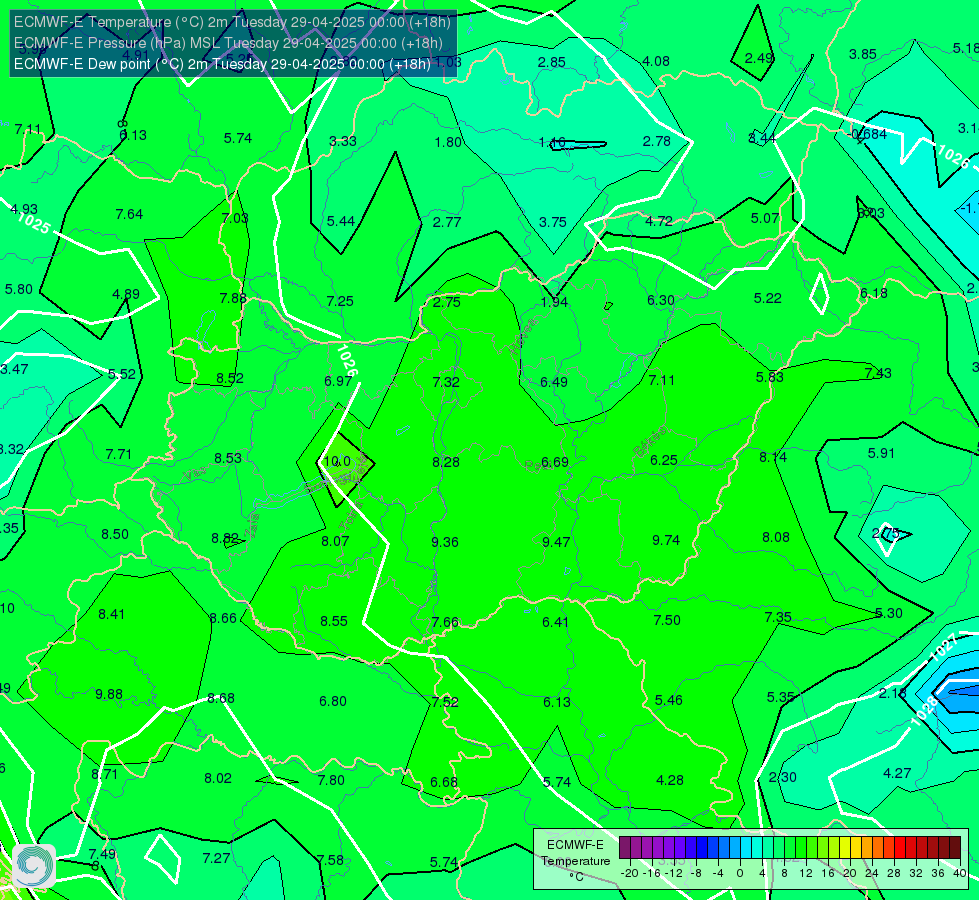Select the ECMWF-E Temperature 2m title line
Viewport: 979px width, 900px height.
pyautogui.click(x=232, y=22)
